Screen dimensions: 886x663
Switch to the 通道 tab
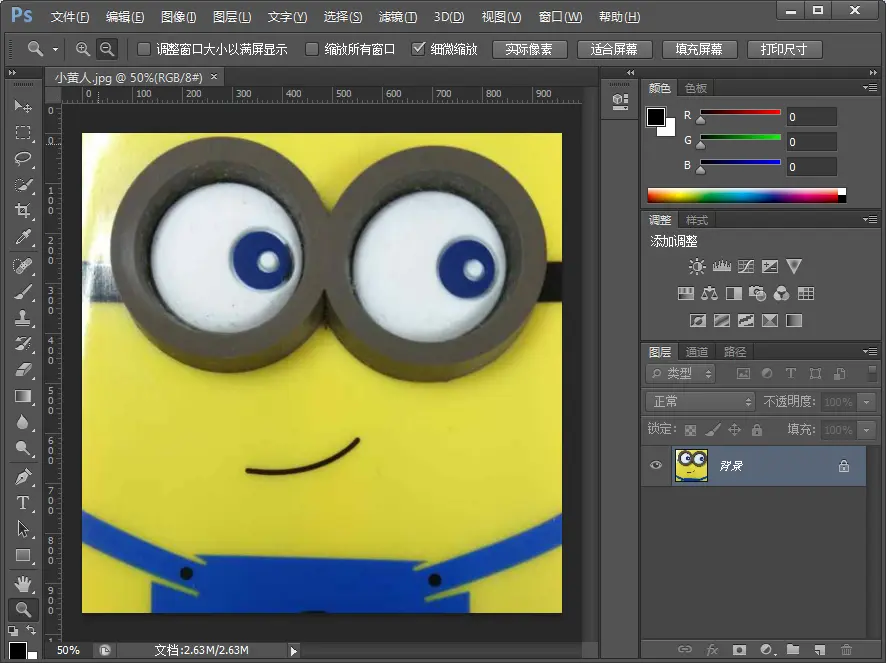pyautogui.click(x=697, y=352)
